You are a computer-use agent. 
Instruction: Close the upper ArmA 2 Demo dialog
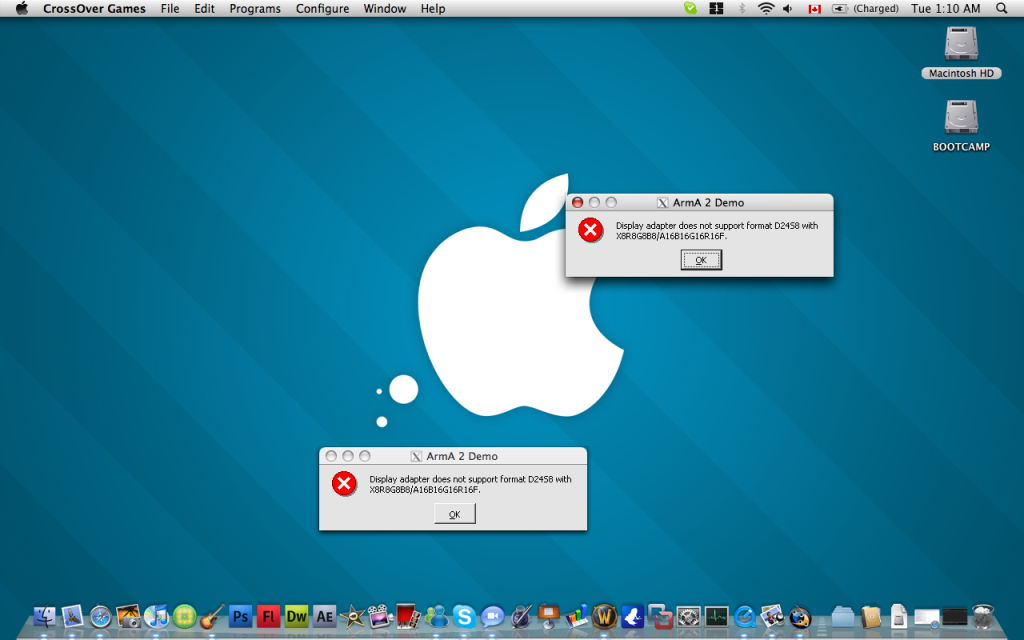pos(577,202)
